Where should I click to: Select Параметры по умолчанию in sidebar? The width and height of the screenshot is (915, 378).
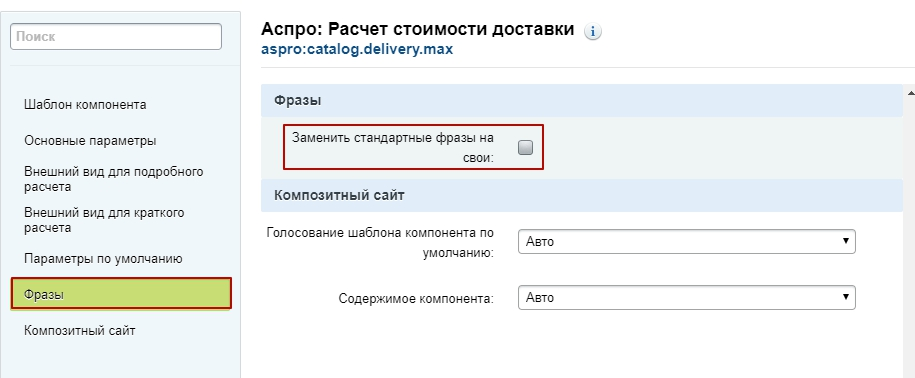(x=103, y=259)
